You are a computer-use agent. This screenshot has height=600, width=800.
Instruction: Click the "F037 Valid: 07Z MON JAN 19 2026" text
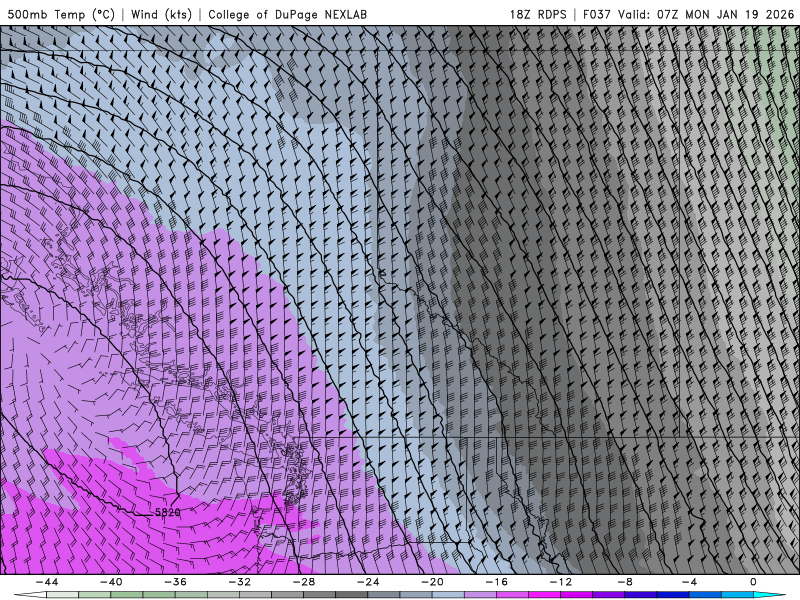(688, 14)
